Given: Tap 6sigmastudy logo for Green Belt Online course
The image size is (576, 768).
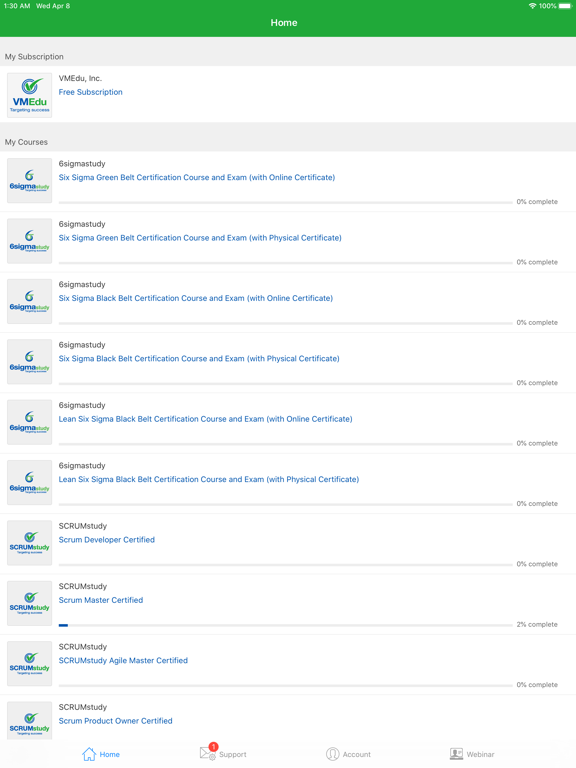Looking at the screenshot, I should point(29,181).
